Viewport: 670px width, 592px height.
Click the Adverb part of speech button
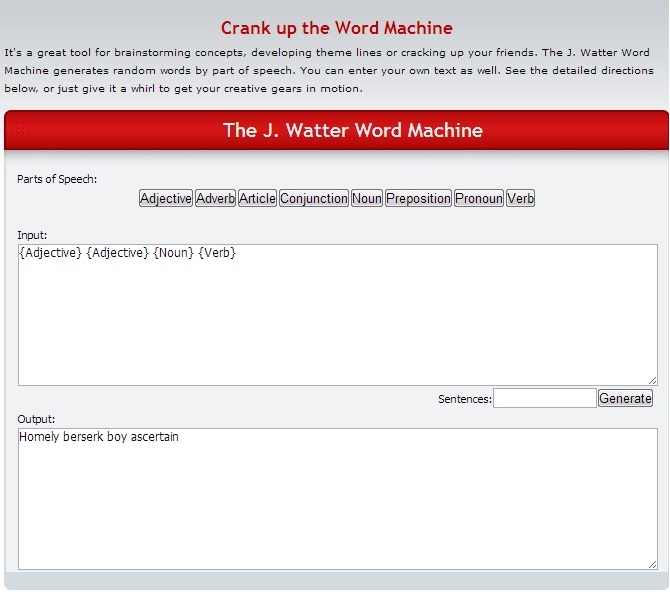(x=215, y=198)
